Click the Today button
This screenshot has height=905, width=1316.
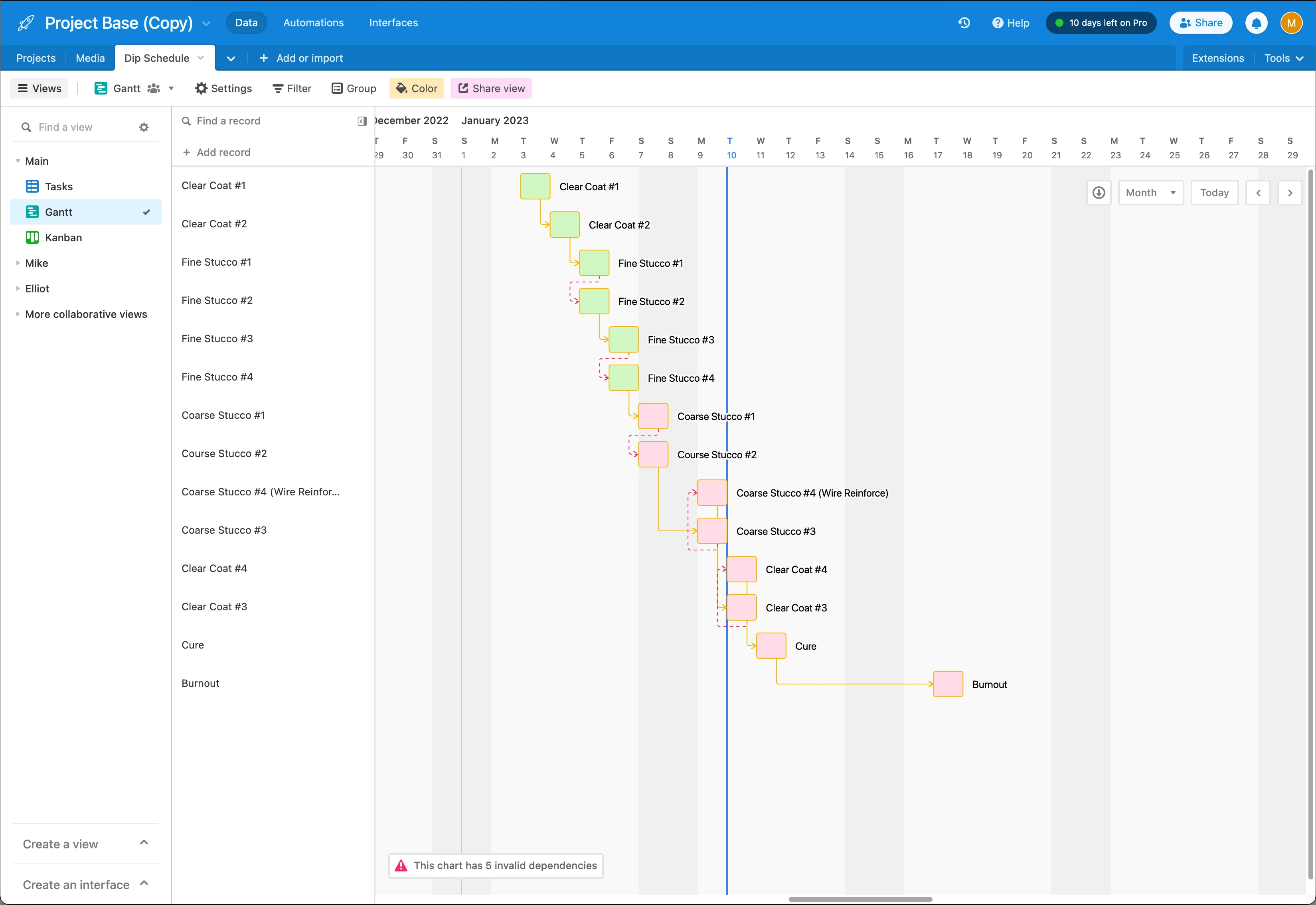tap(1214, 193)
